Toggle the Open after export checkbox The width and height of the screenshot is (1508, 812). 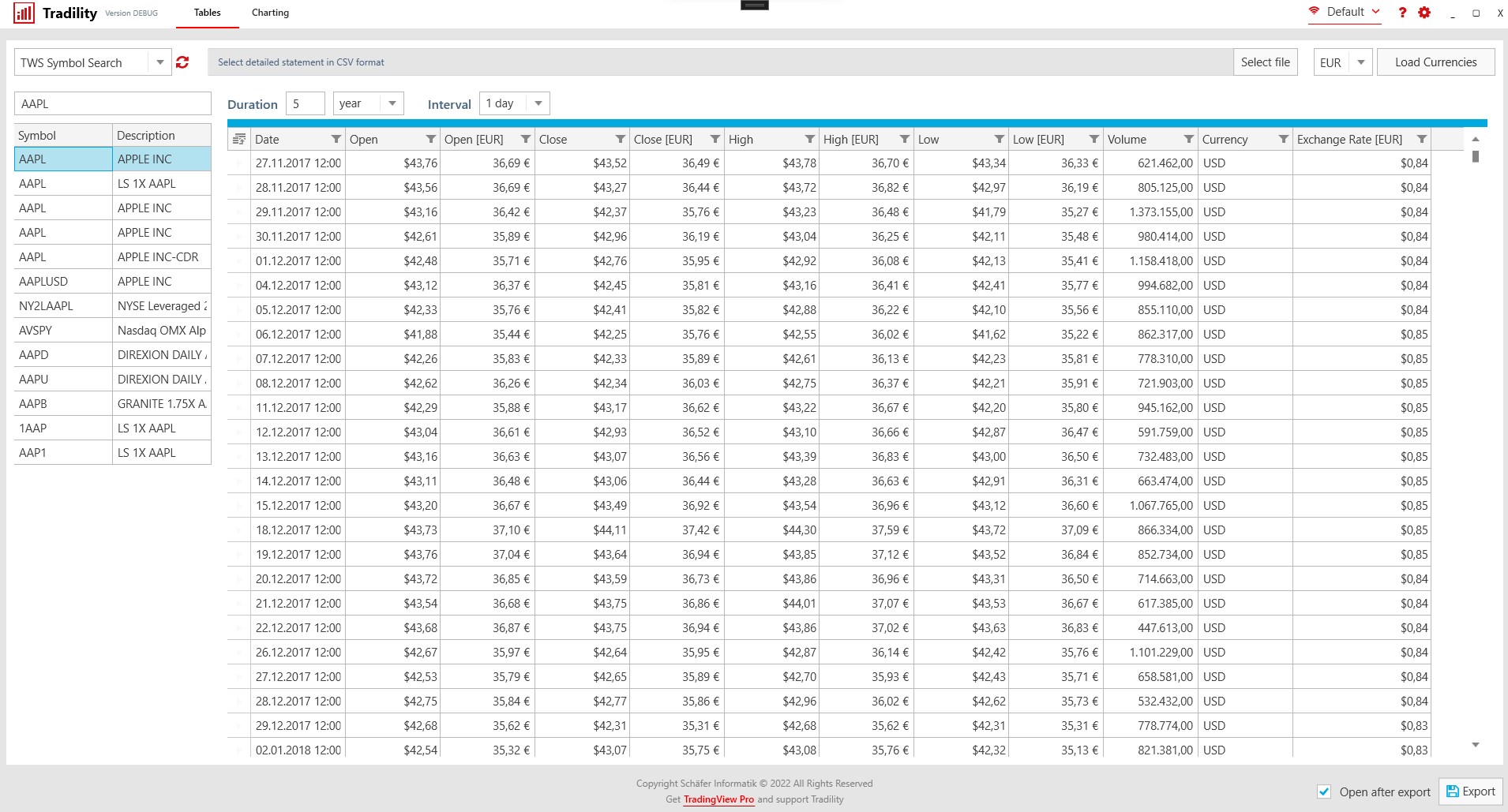(1324, 791)
